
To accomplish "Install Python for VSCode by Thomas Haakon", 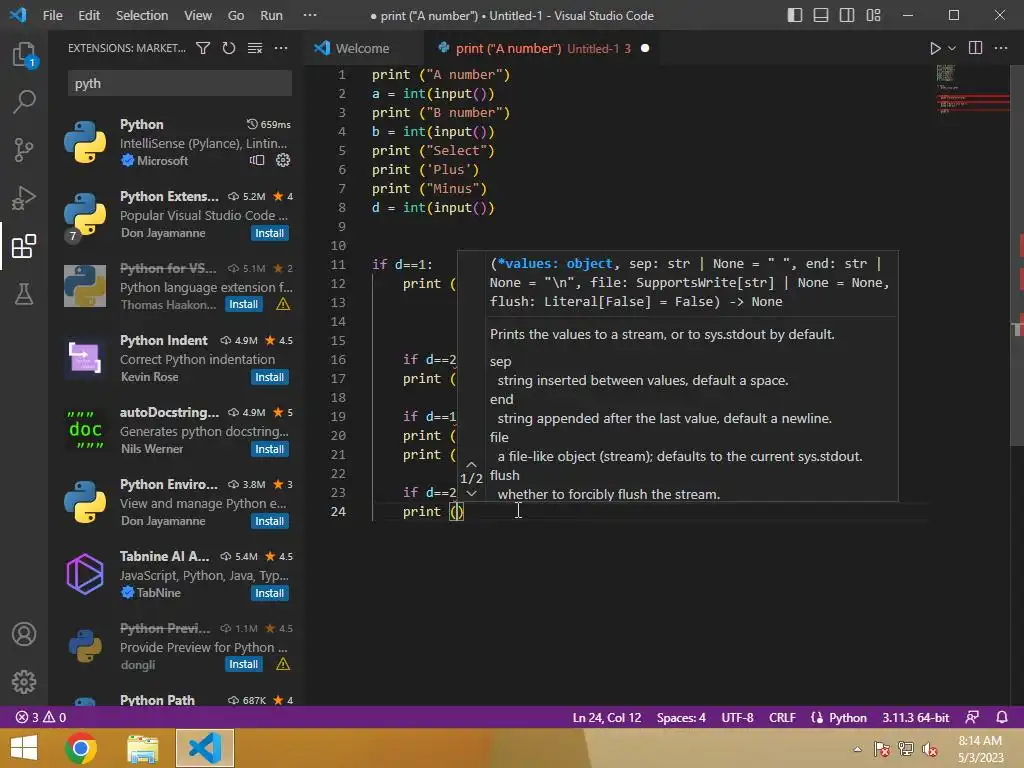I will point(244,304).
